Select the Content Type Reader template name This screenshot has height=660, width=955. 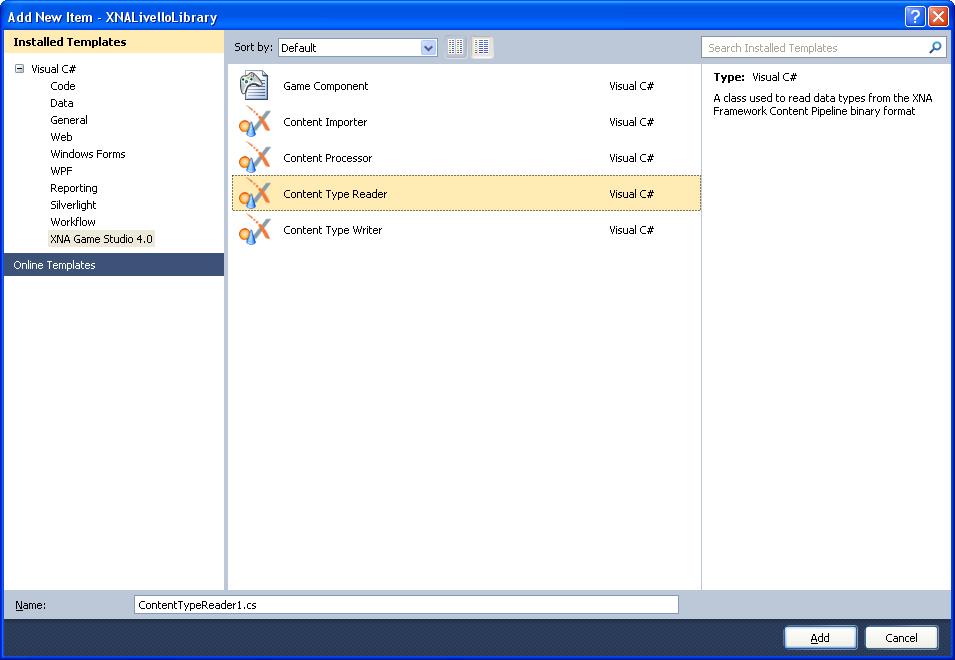coord(335,194)
